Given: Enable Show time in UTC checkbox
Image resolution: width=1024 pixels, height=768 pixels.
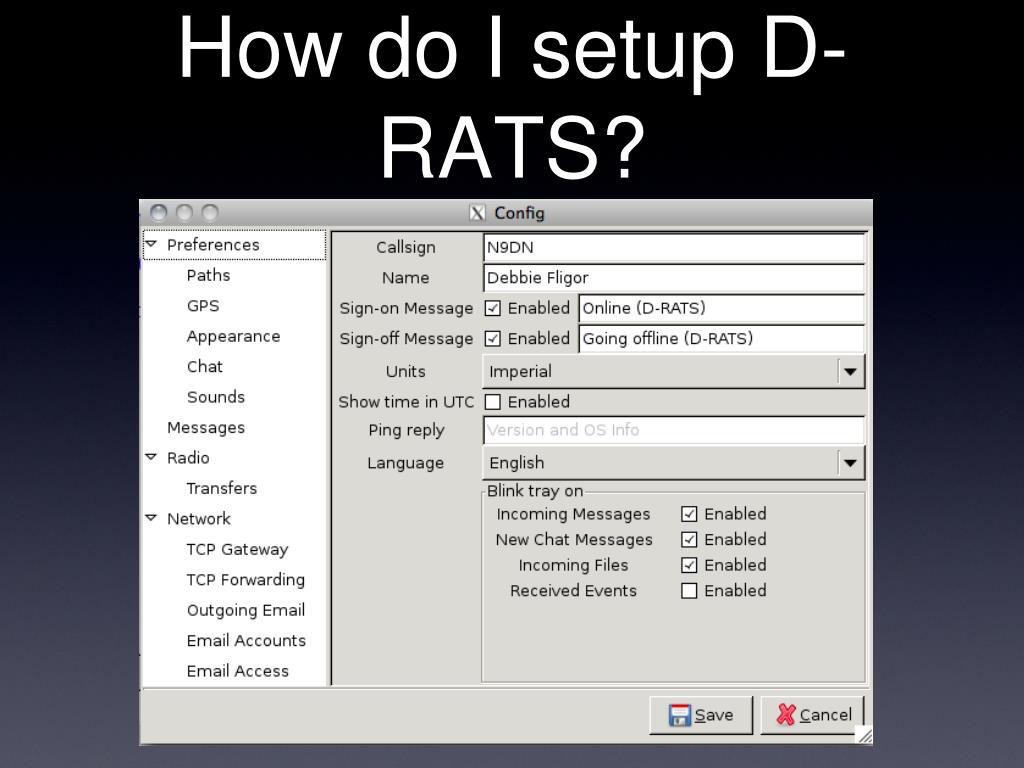Looking at the screenshot, I should coord(492,402).
